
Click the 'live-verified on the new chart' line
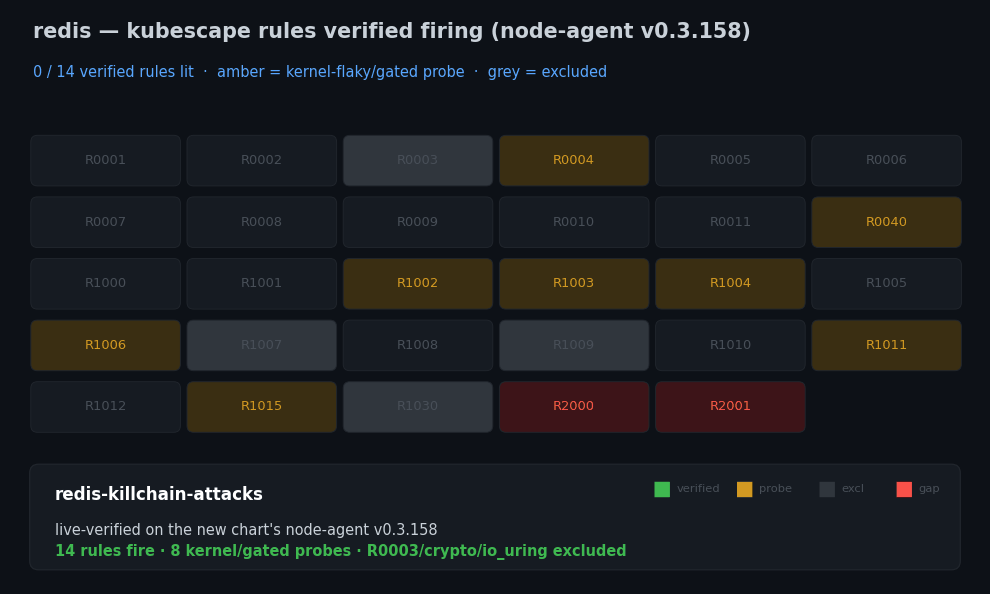pos(246,530)
